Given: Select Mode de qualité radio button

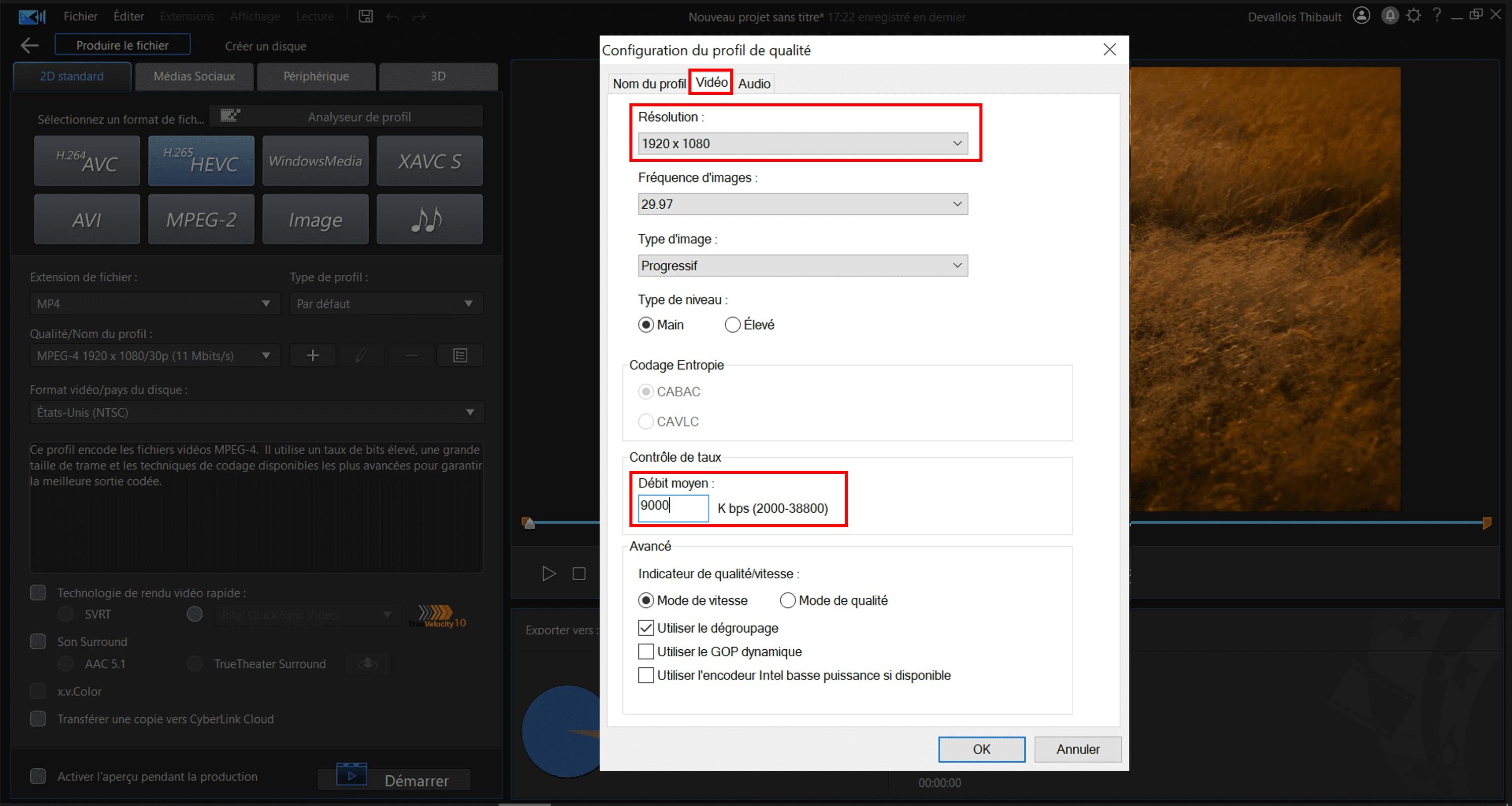Looking at the screenshot, I should (788, 600).
